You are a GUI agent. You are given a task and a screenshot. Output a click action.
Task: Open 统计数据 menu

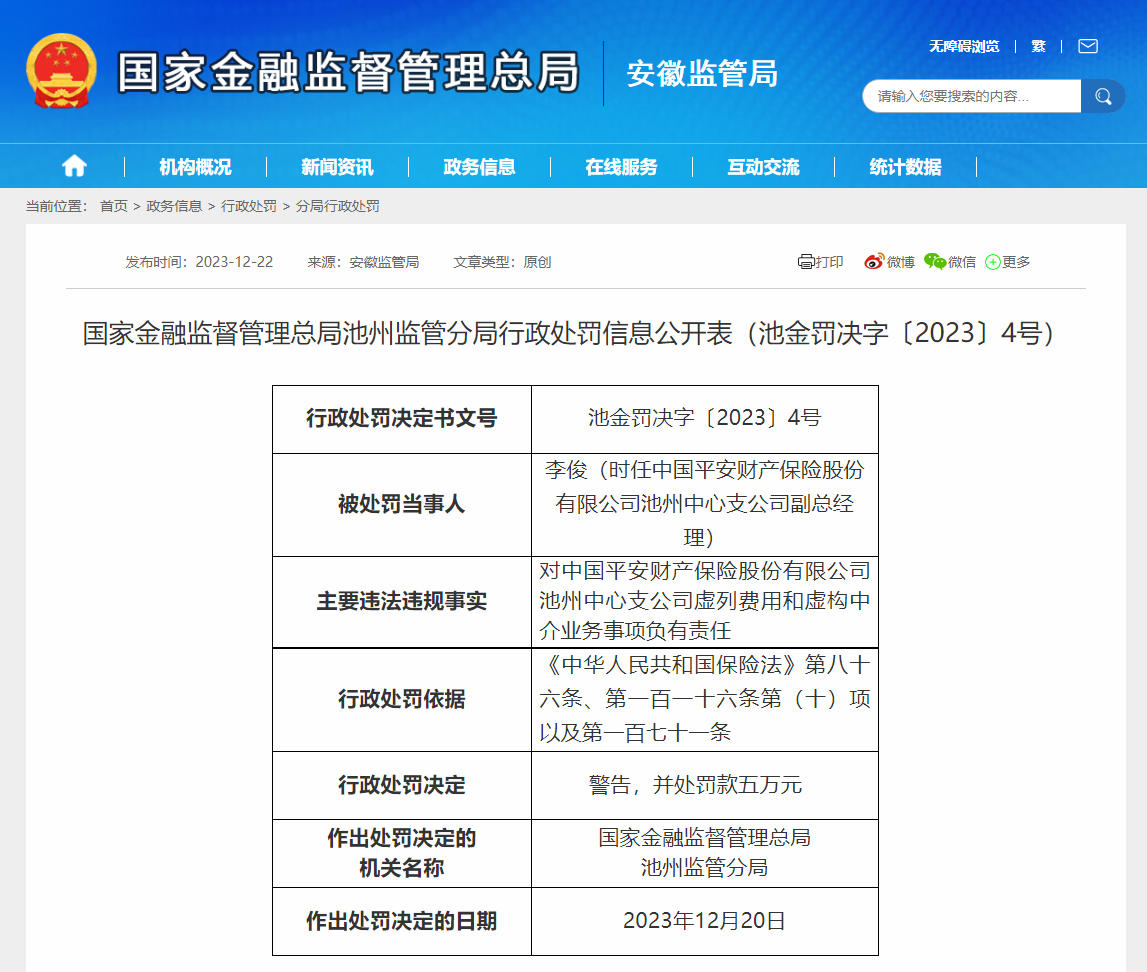[905, 167]
